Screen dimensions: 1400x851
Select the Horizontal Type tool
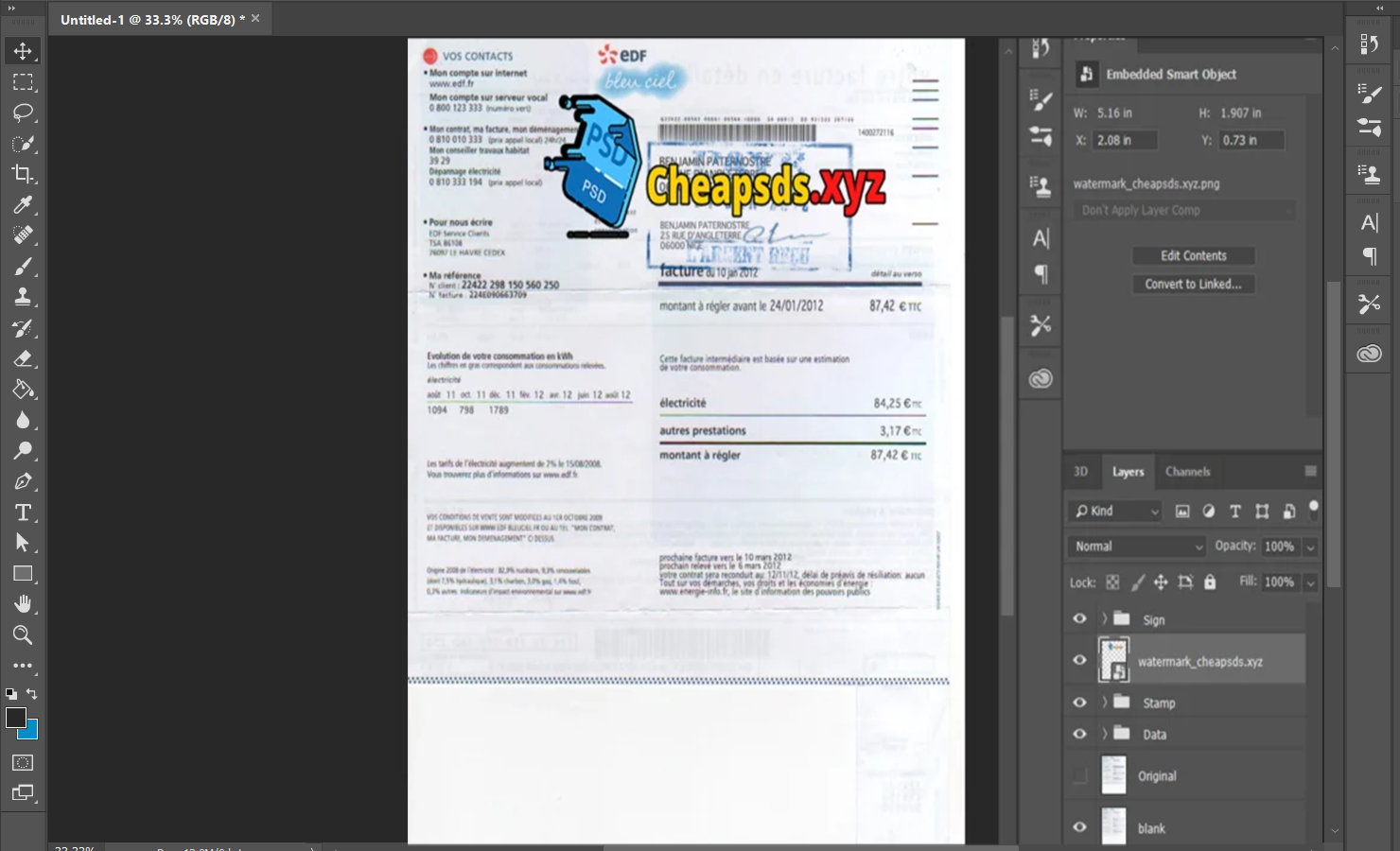(23, 512)
